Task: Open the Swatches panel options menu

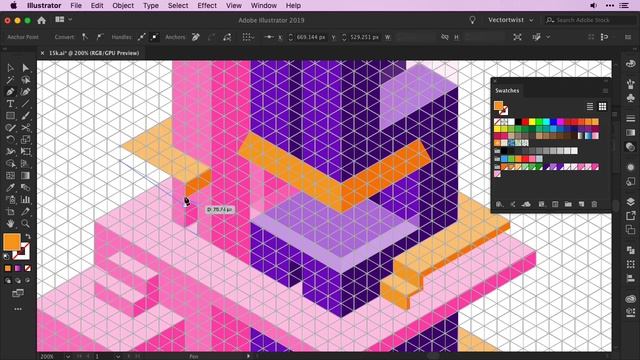Action: pyautogui.click(x=605, y=91)
